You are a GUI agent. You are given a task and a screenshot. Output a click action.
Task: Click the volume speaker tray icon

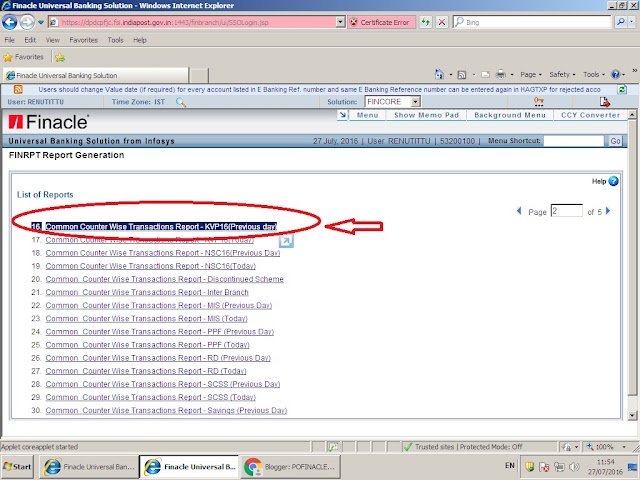(574, 467)
